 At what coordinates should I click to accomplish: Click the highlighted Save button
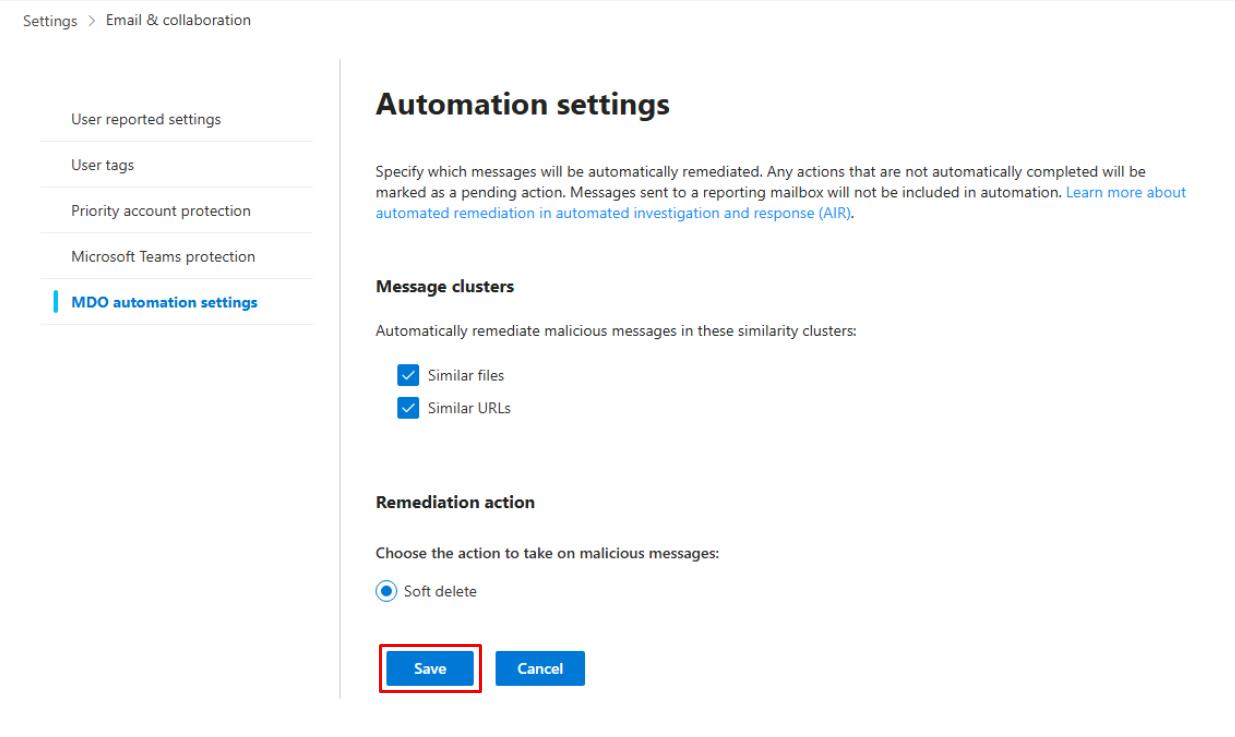[429, 668]
